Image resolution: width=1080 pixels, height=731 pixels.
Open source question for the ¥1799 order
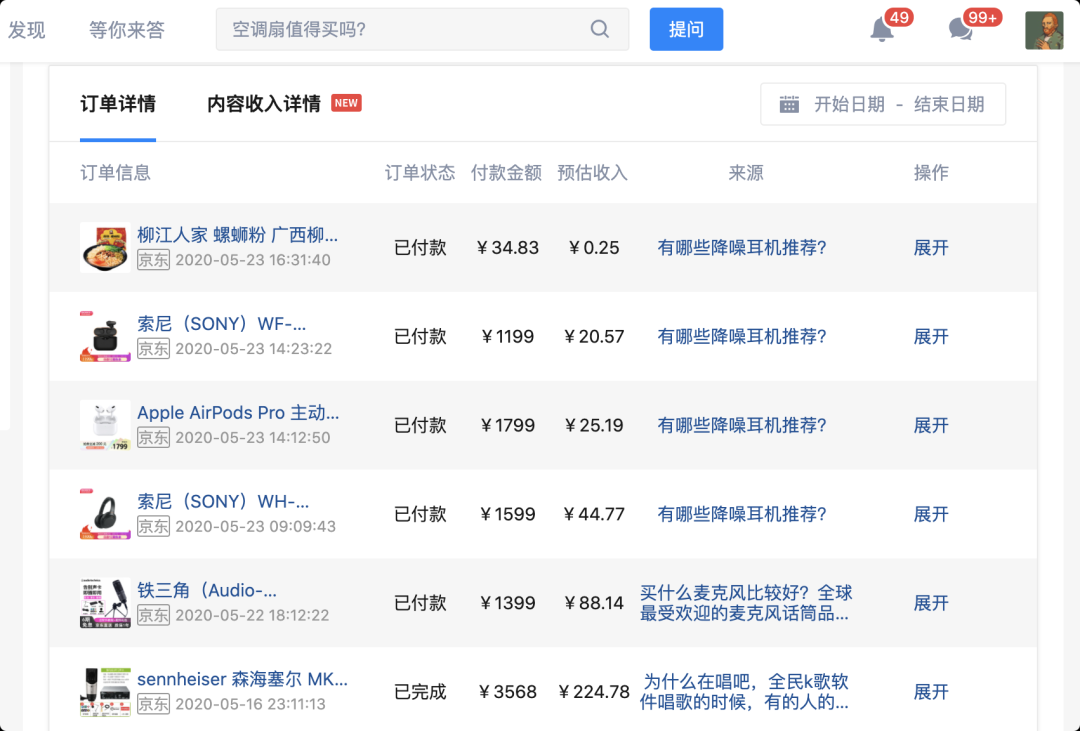coord(742,426)
